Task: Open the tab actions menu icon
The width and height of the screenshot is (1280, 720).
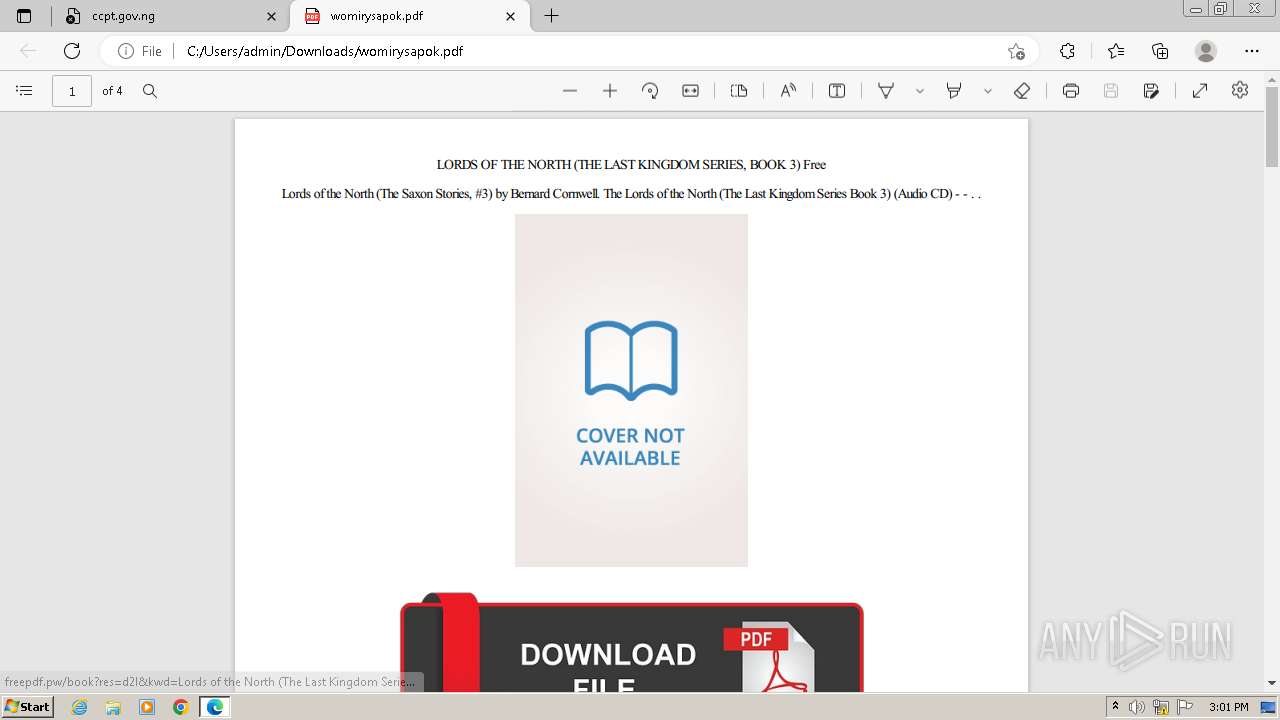Action: pyautogui.click(x=24, y=16)
